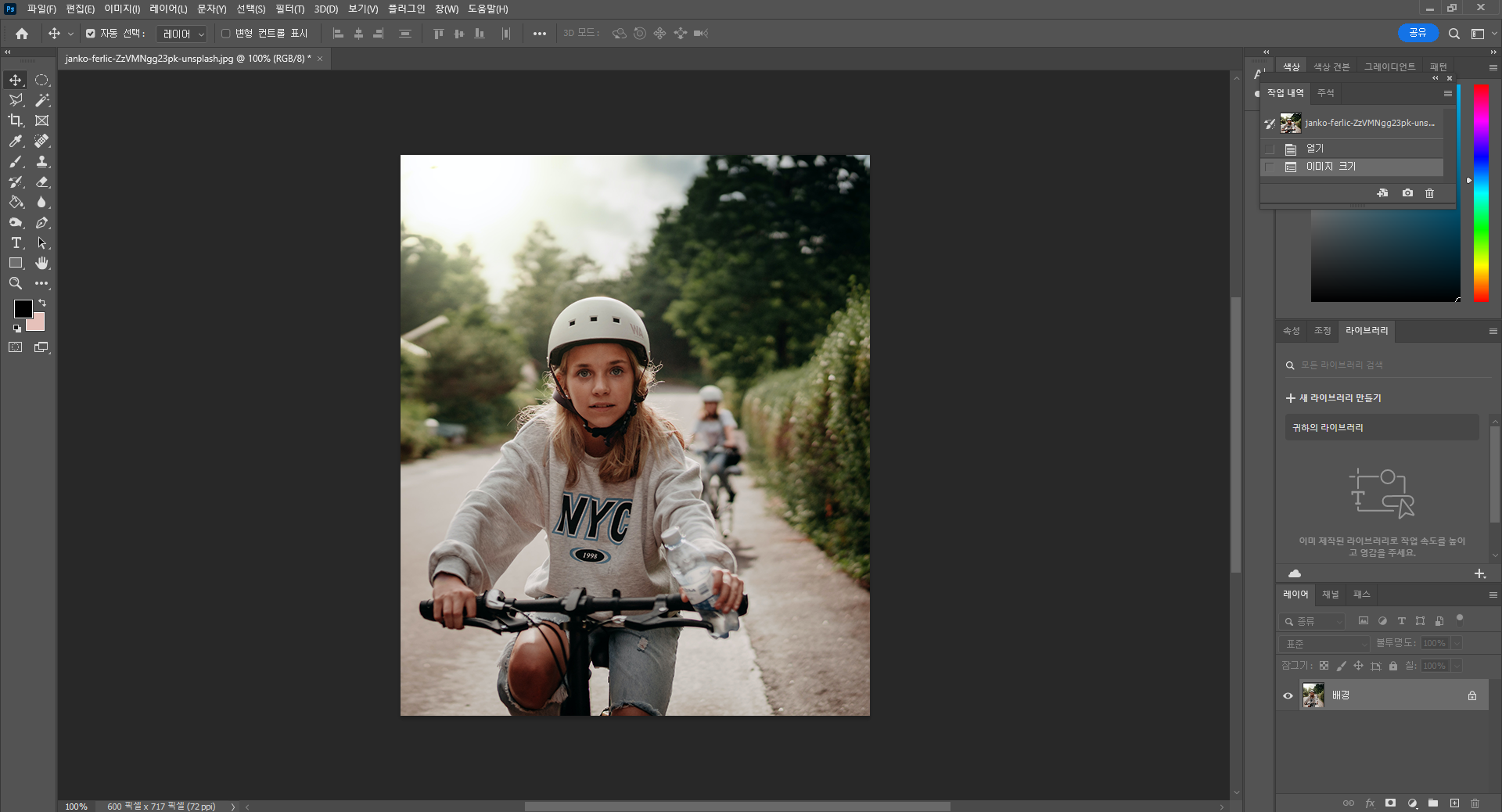Open the 종류 layer filter dropdown
This screenshot has width=1502, height=812.
click(x=1313, y=621)
